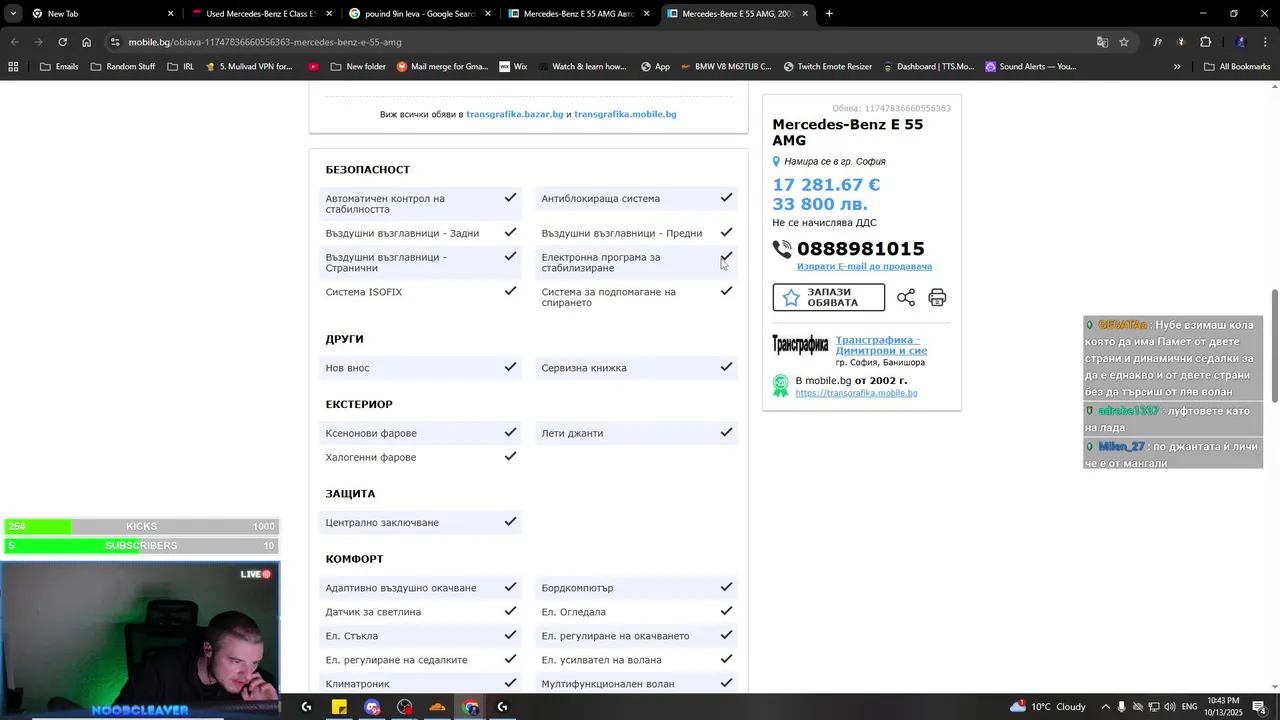1280x720 pixels.
Task: Open Mail merge for Gmail bookmark
Action: pyautogui.click(x=442, y=67)
